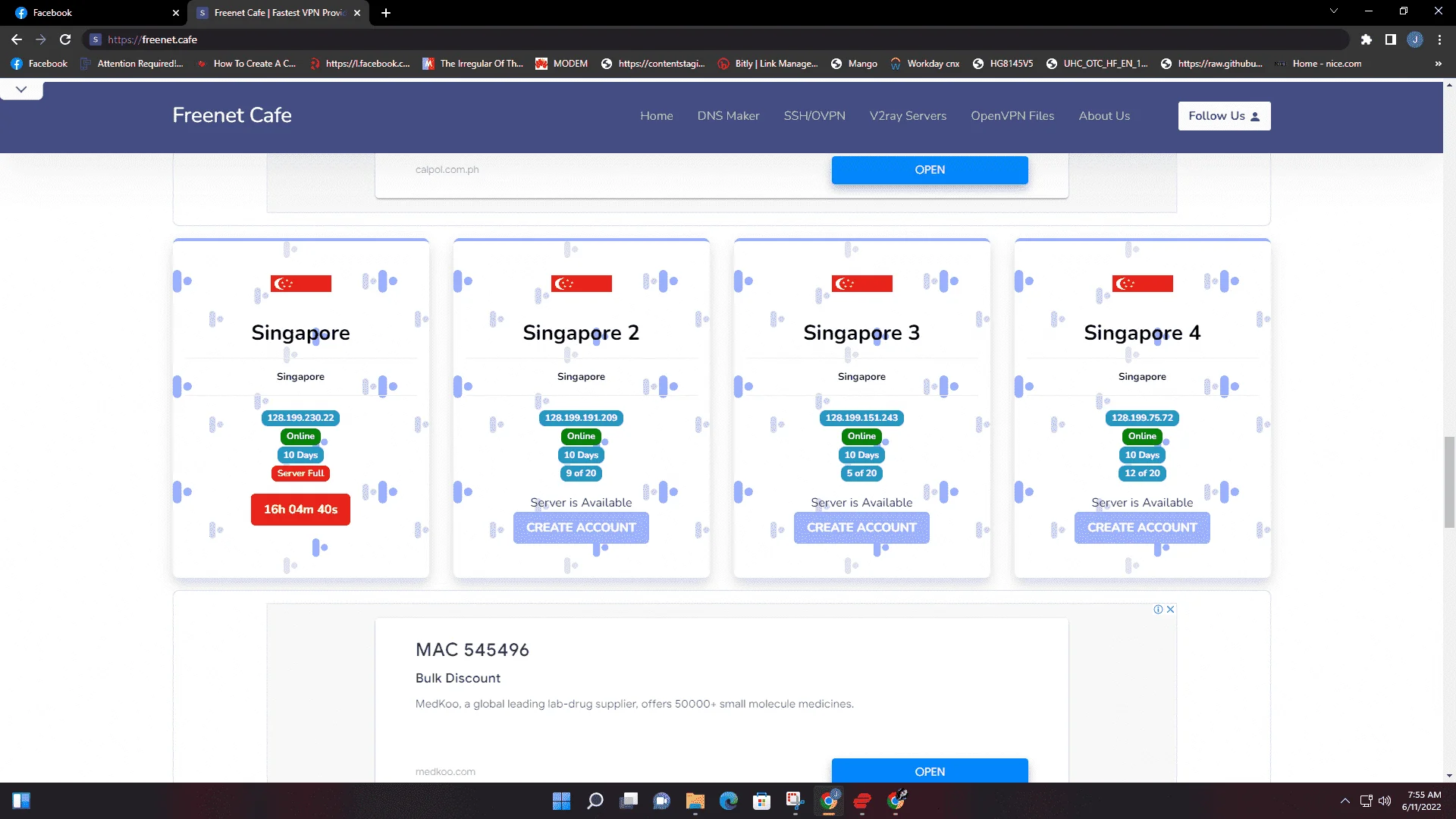This screenshot has height=819, width=1456.
Task: Open Snipping Tool from the taskbar
Action: coord(795,801)
